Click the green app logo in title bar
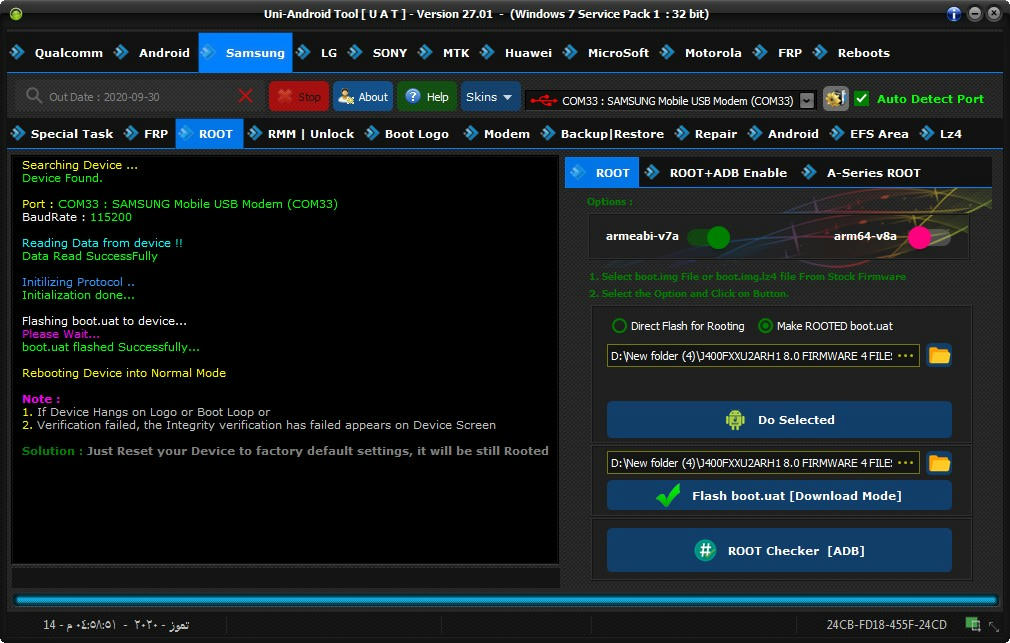 [16, 14]
